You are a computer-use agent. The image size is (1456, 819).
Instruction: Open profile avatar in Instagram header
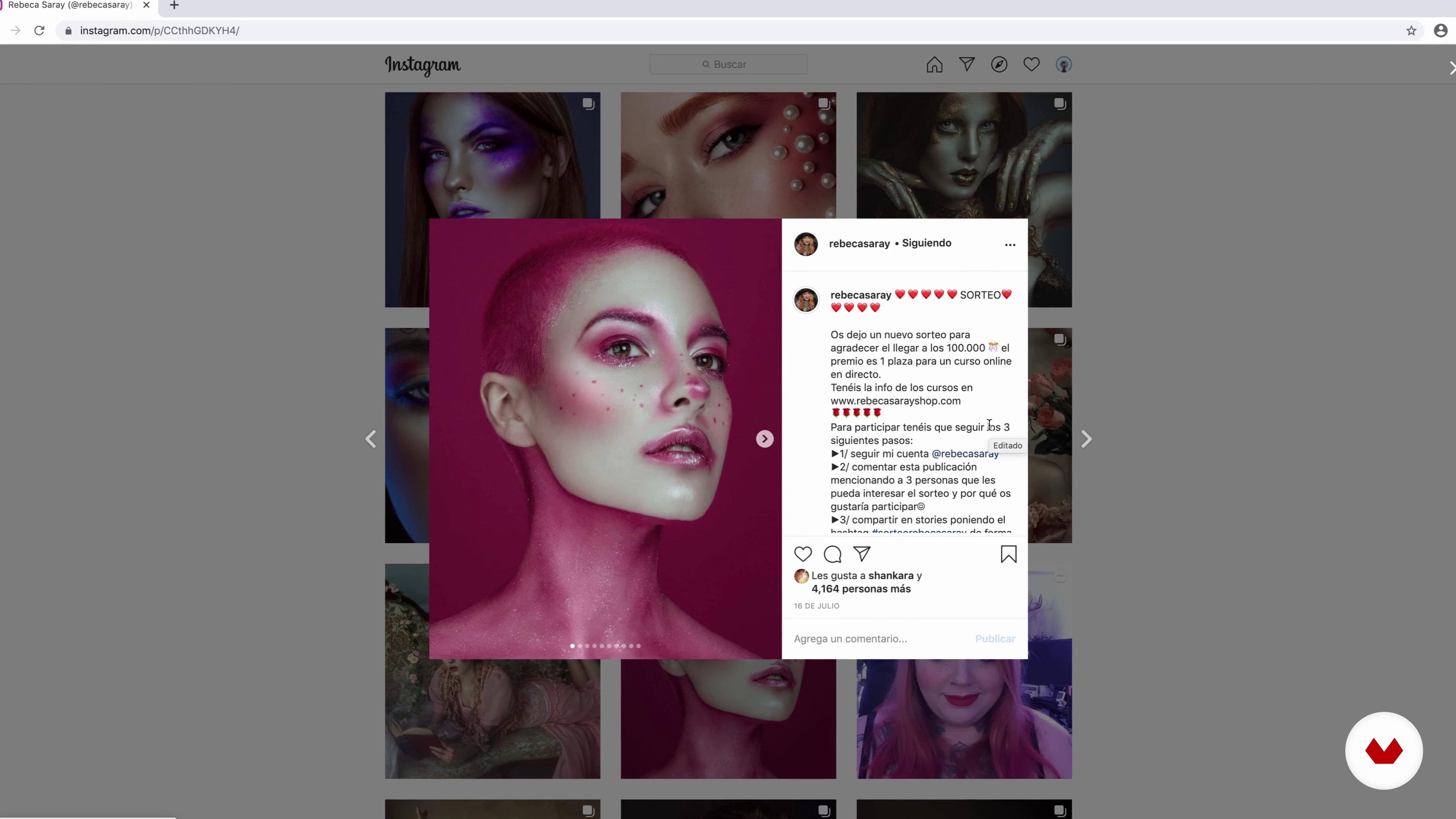click(x=1064, y=64)
